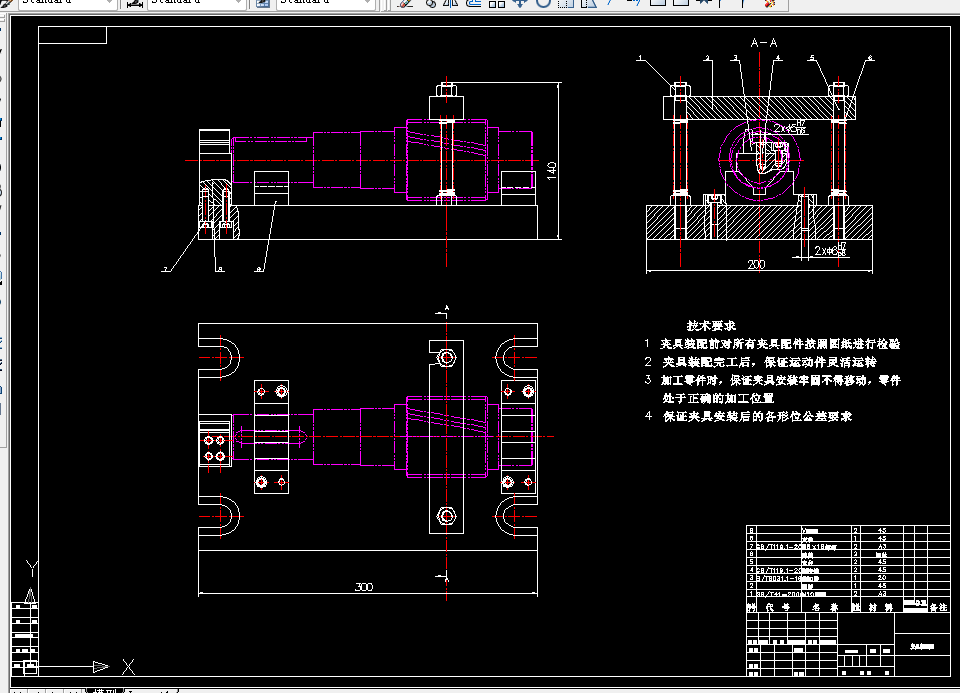Viewport: 960px width, 693px height.
Task: Select the 处于正确的加工位置 text line
Action: pos(718,399)
